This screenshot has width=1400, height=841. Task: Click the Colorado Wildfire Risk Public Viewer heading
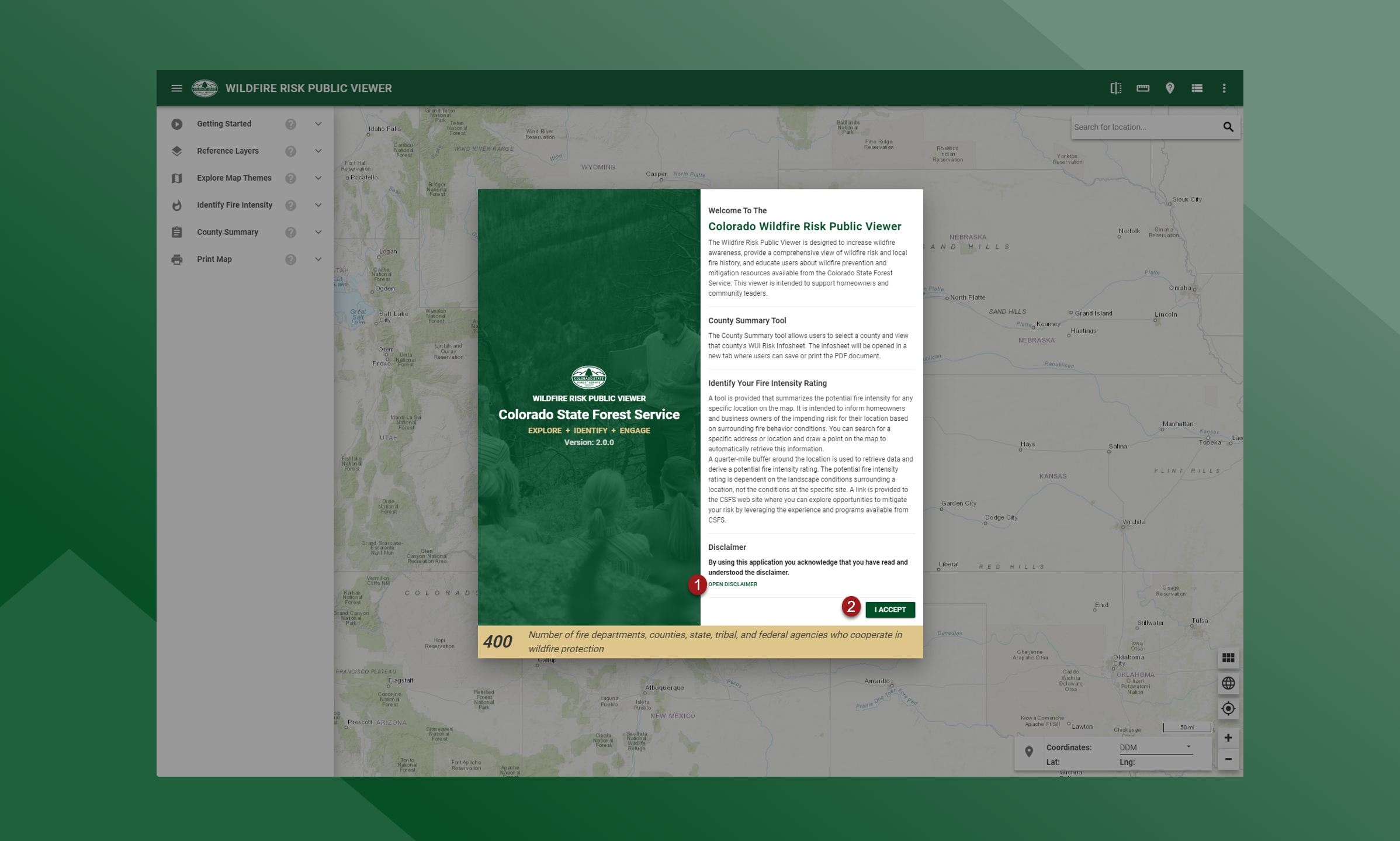[x=805, y=226]
